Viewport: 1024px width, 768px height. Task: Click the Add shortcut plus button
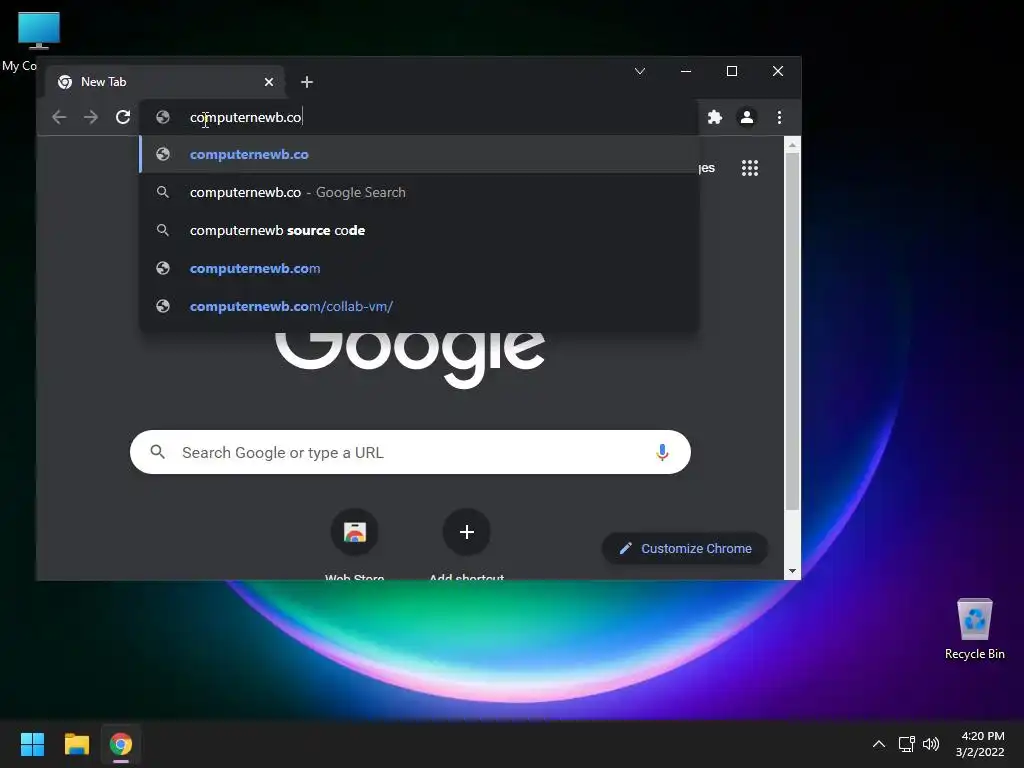466,532
